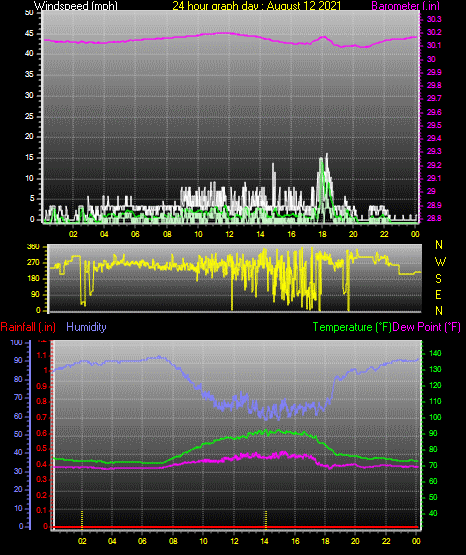Click the 0.5 rainfall scale value
Screen dimensions: 466x555
42,448
